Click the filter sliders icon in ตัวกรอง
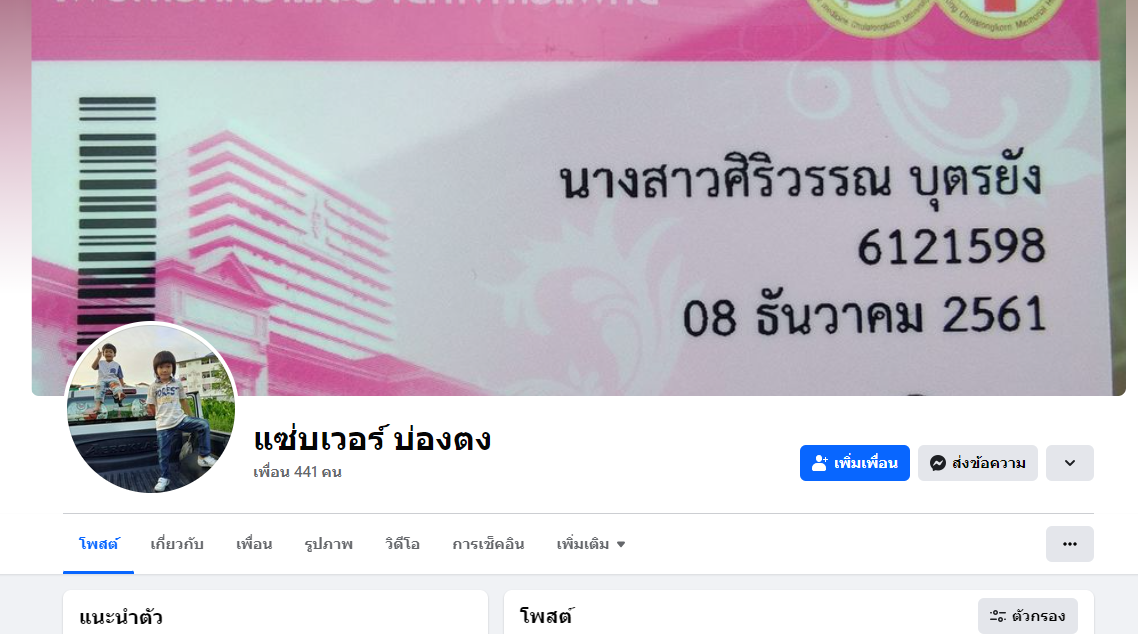 click(x=998, y=616)
